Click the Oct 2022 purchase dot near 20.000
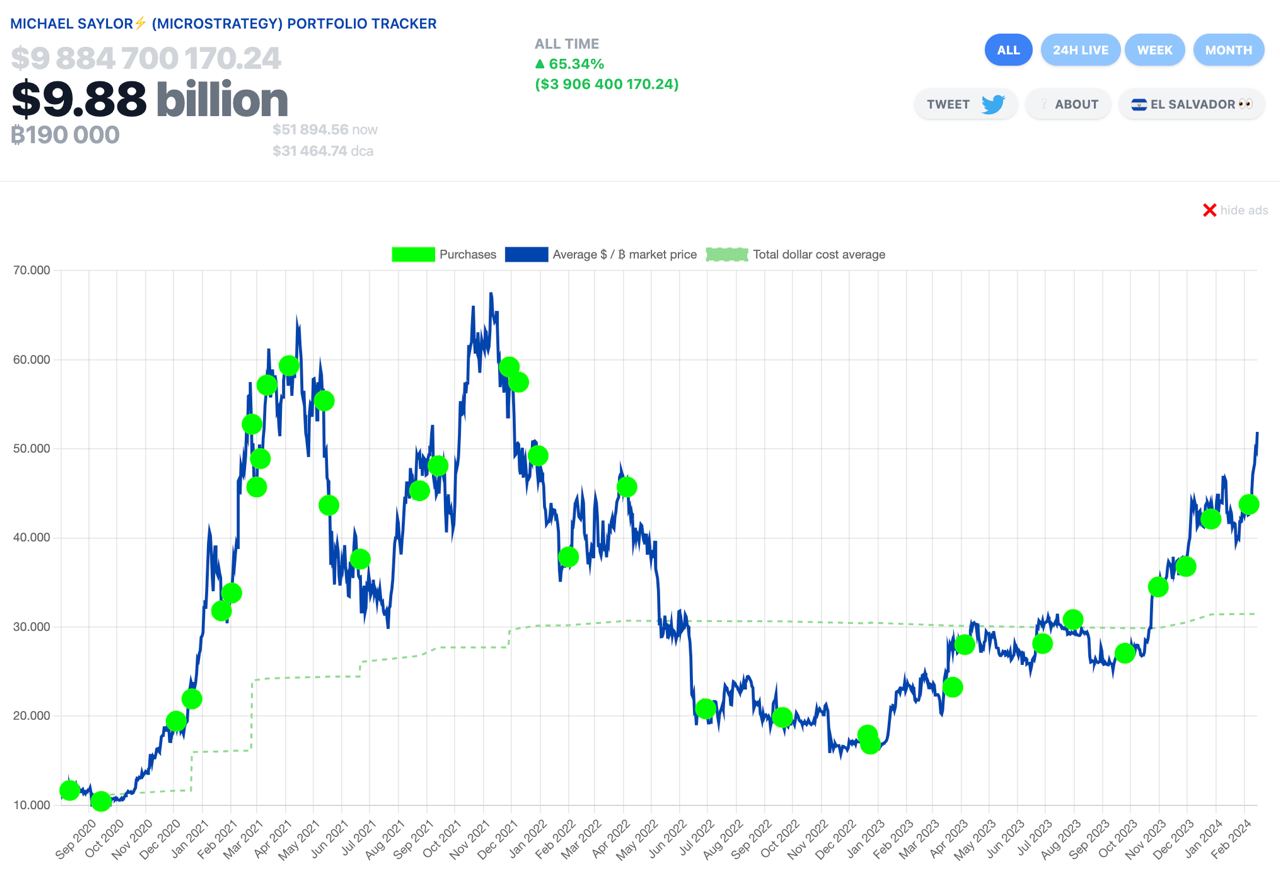The image size is (1280, 880). tap(782, 717)
